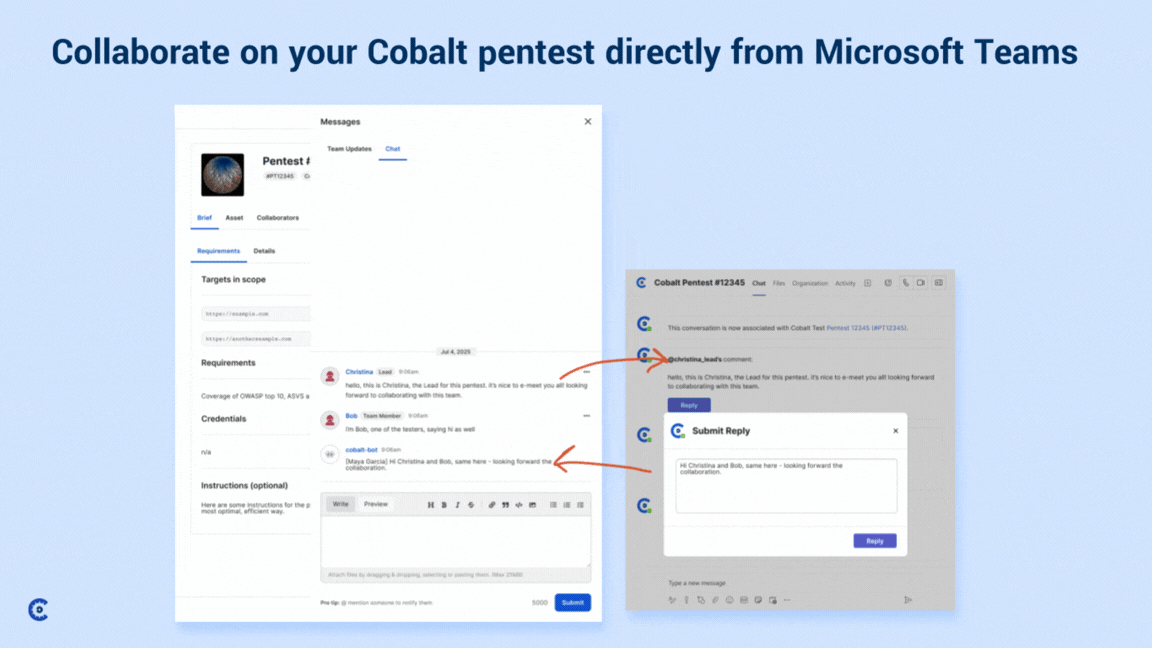1152x648 pixels.
Task: Open options menu for Christina's message
Action: coord(586,372)
